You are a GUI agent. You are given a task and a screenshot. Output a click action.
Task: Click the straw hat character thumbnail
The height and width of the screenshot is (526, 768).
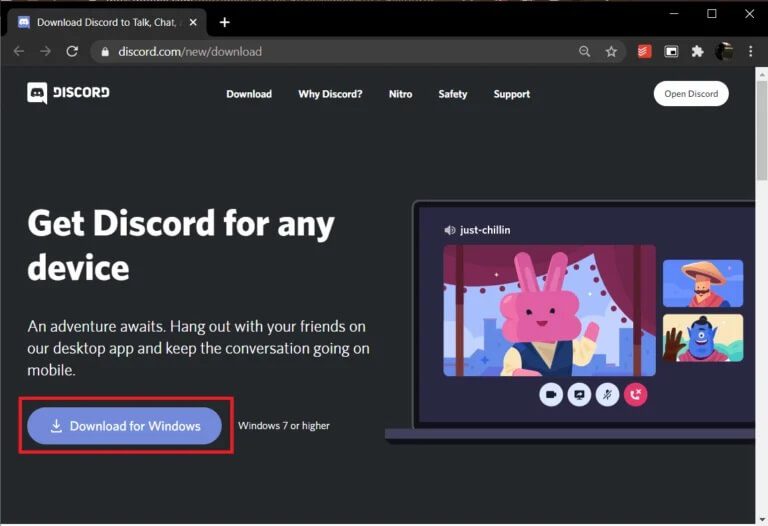click(703, 284)
